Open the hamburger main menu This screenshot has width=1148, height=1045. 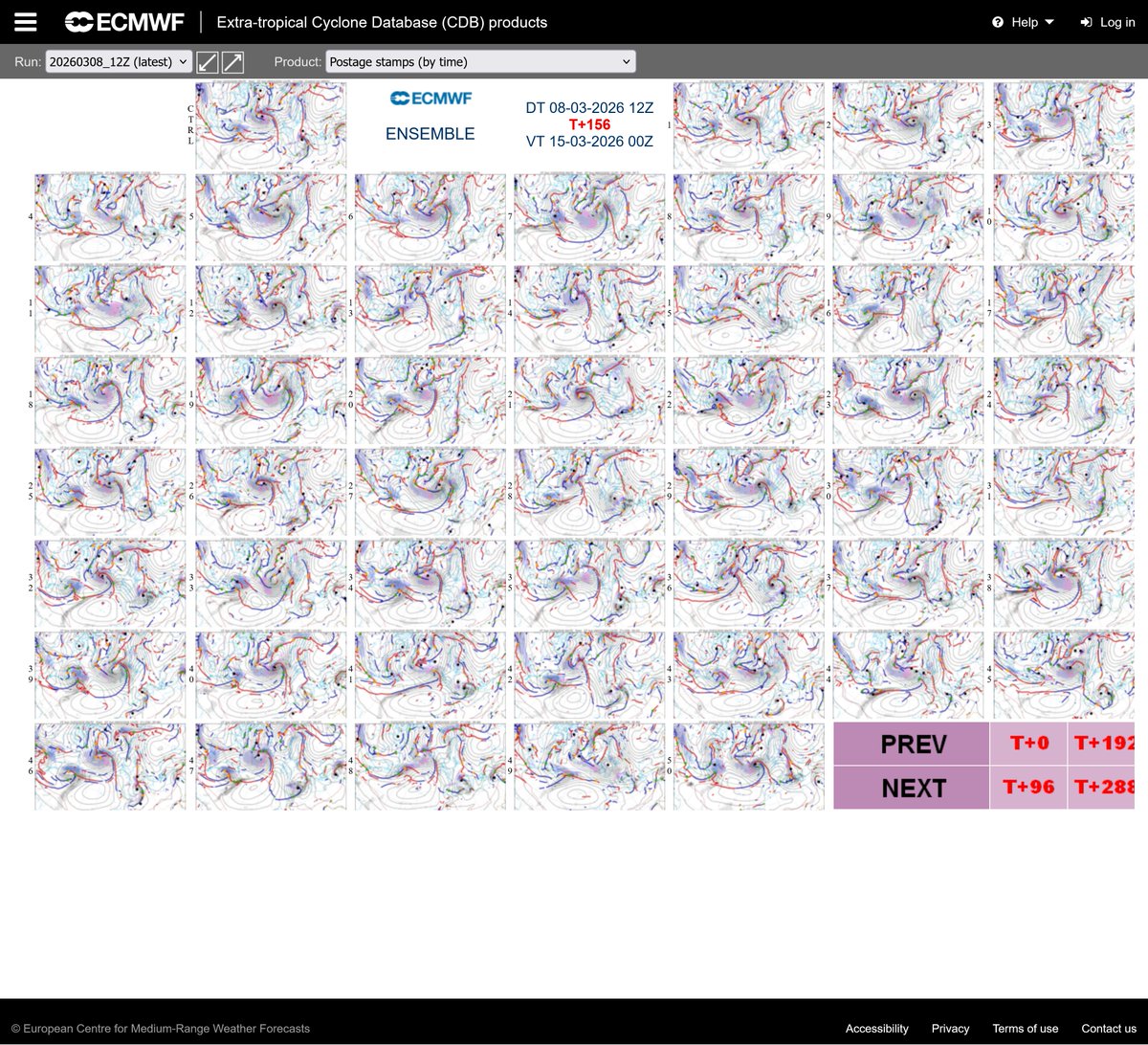tap(26, 22)
